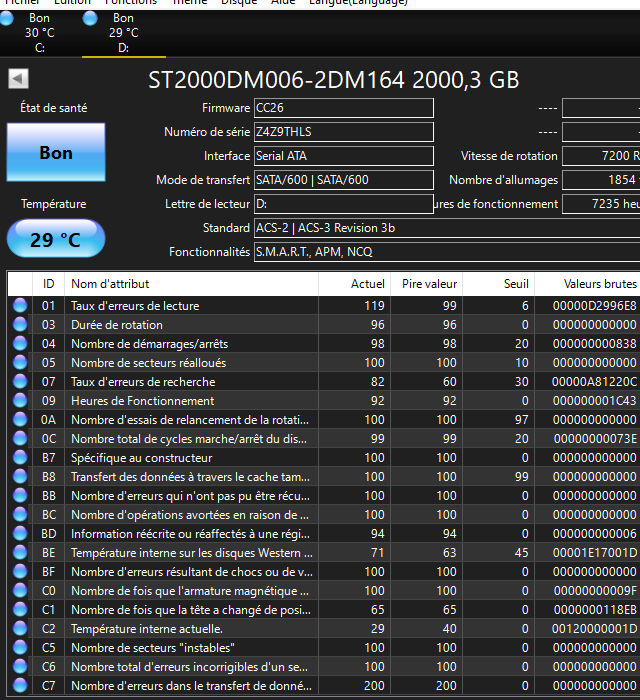The width and height of the screenshot is (640, 700).
Task: Click the Interface field Serial ATA
Action: point(344,156)
